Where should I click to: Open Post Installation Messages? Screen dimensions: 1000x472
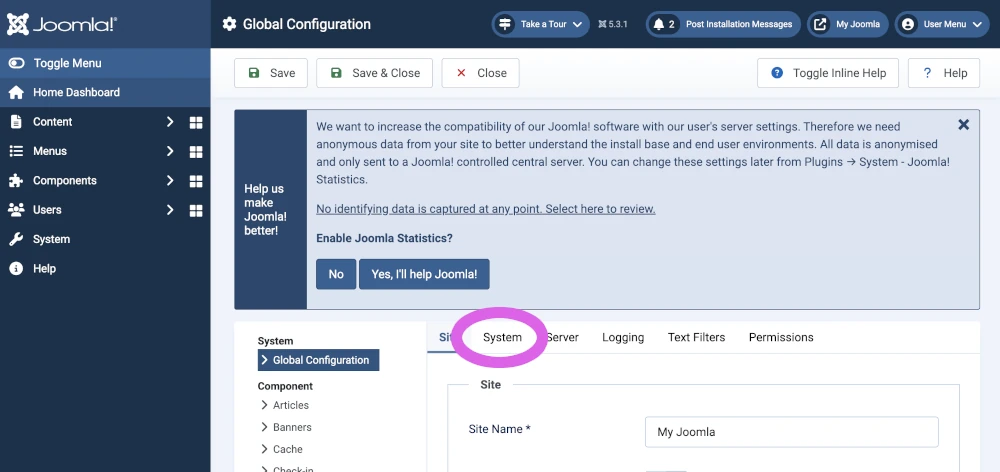(723, 24)
